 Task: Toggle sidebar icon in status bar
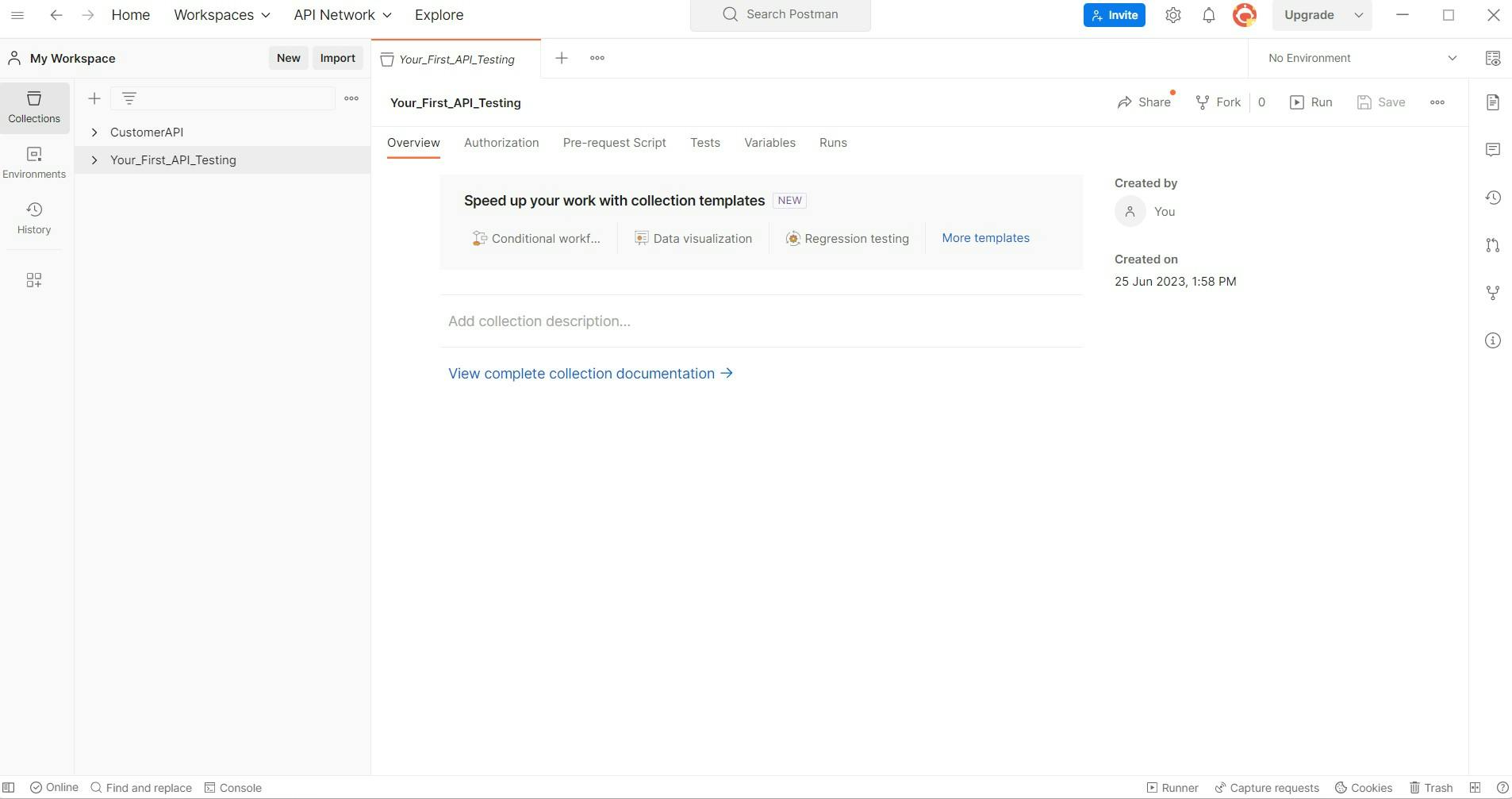[9, 788]
